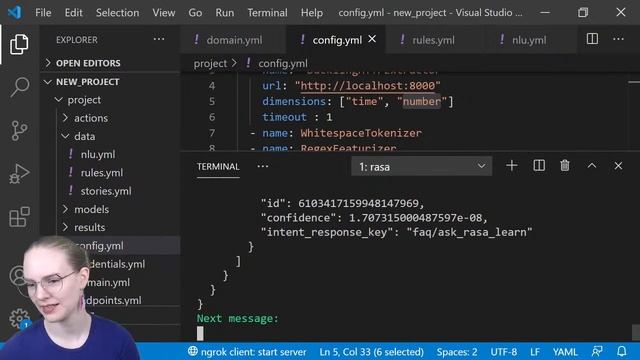This screenshot has width=640, height=360.
Task: Change language mode YAML
Action: 565,351
